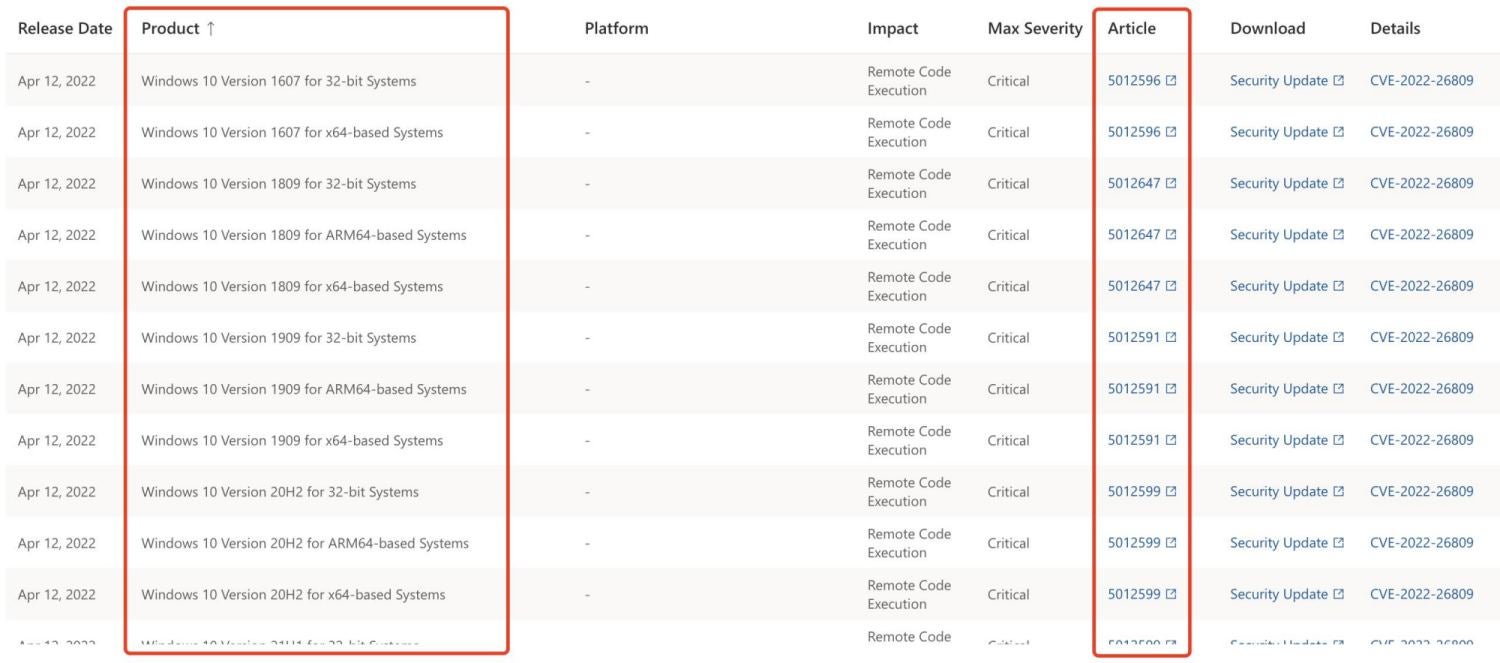Download Security Update for Version 1607 x64-based

(x=1287, y=132)
